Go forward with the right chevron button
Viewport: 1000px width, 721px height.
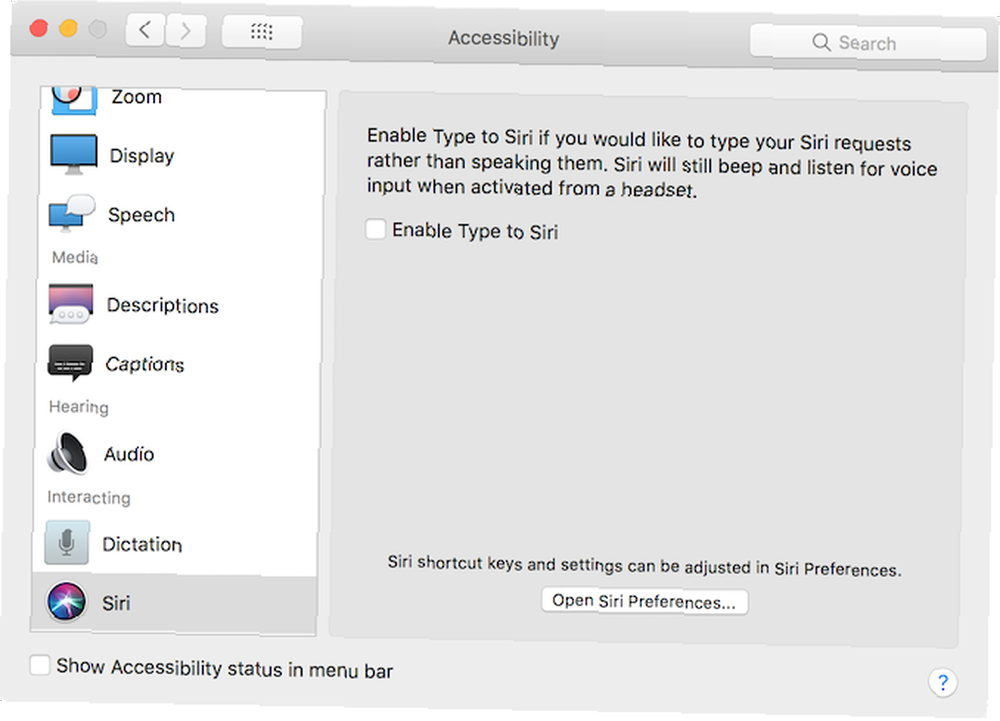tap(186, 31)
